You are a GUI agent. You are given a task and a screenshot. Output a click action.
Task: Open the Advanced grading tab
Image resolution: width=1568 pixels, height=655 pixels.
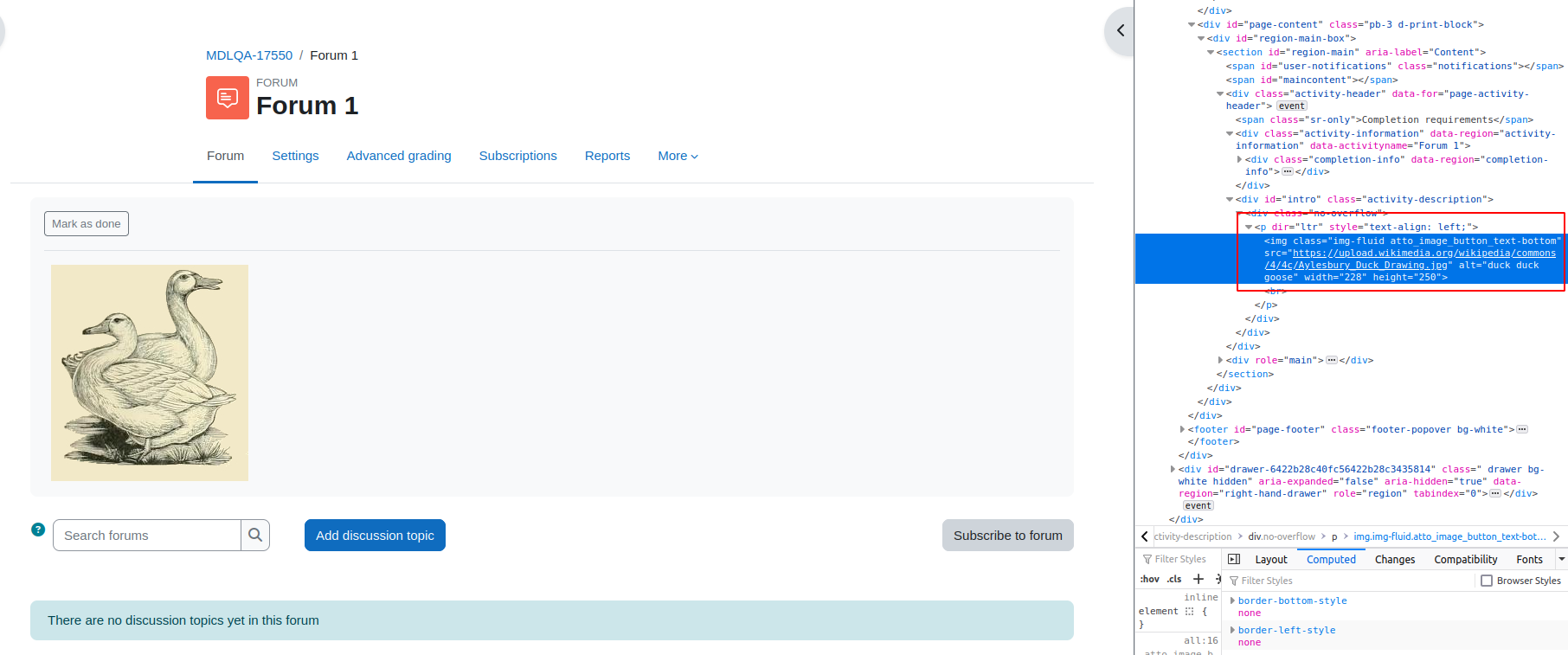click(x=399, y=156)
